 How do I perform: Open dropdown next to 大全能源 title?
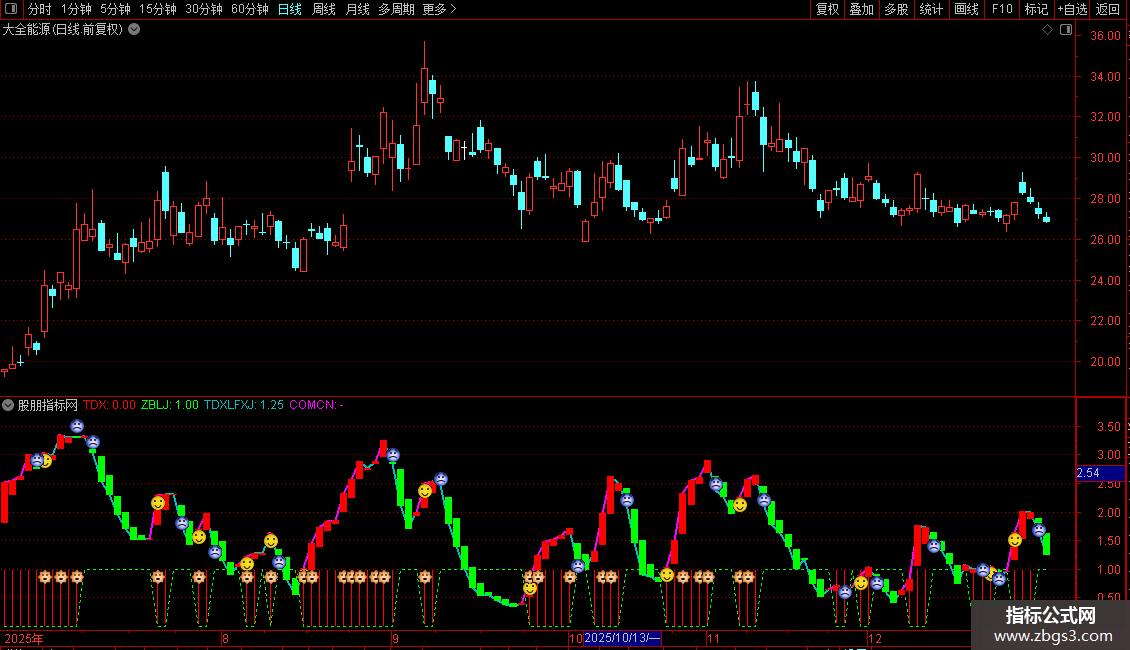[x=134, y=29]
